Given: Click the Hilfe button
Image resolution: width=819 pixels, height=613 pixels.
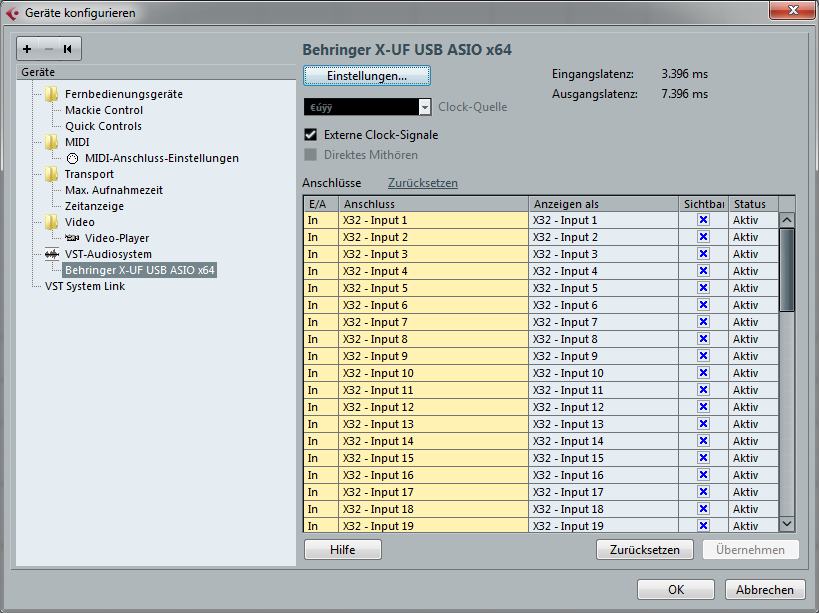Looking at the screenshot, I should pyautogui.click(x=343, y=550).
